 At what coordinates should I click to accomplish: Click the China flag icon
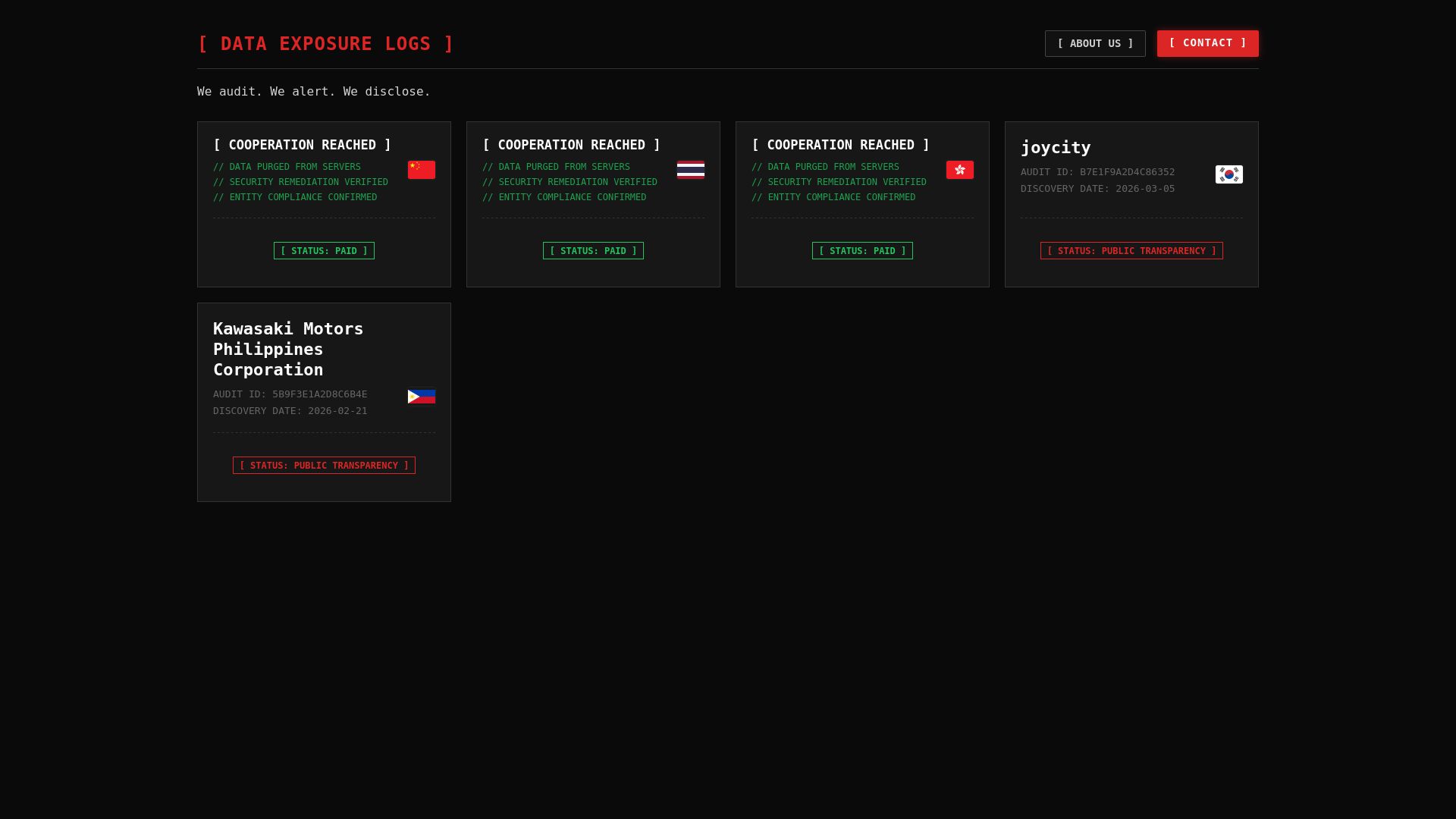(x=421, y=170)
